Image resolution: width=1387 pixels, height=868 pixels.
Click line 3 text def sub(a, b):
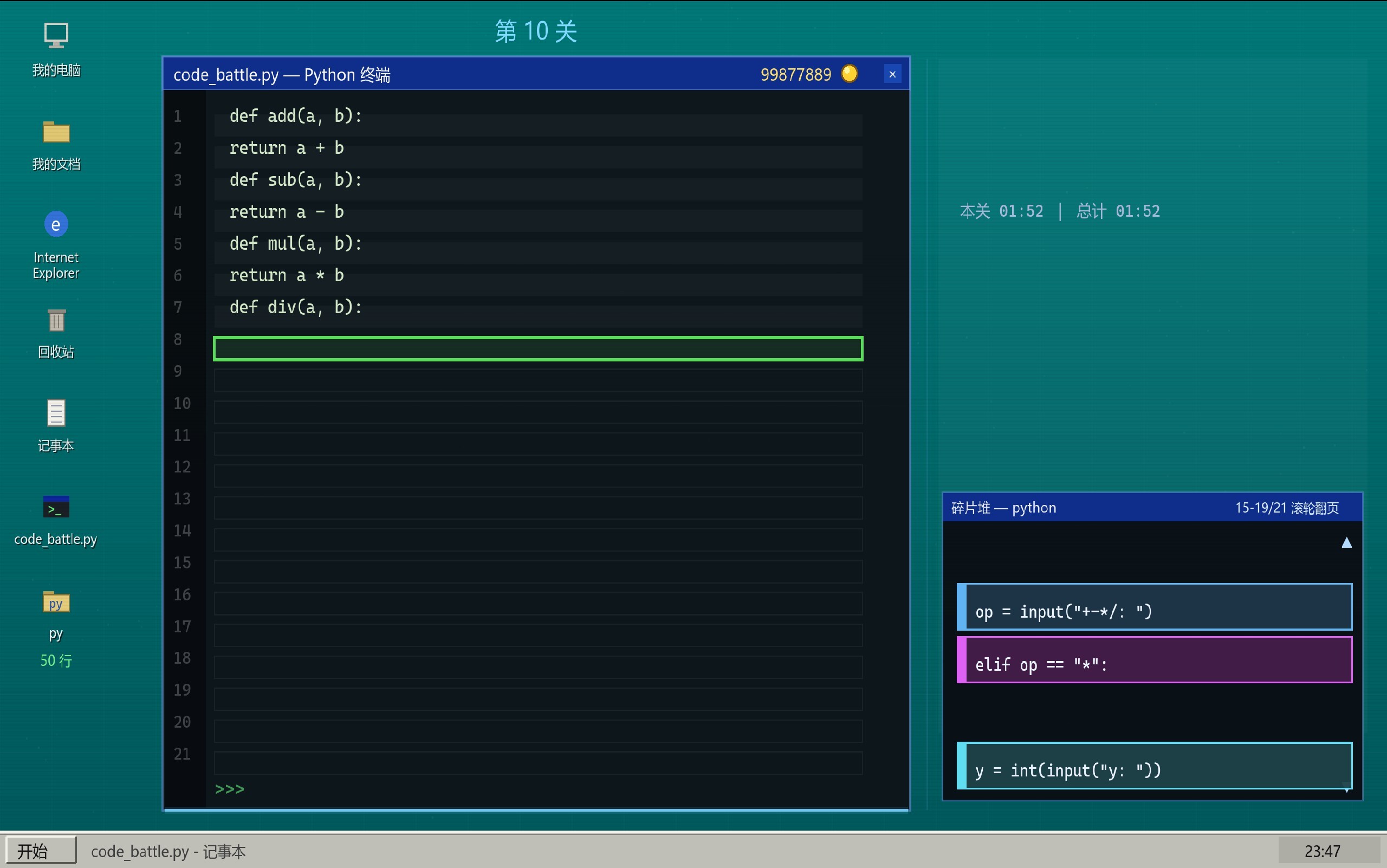pyautogui.click(x=296, y=180)
